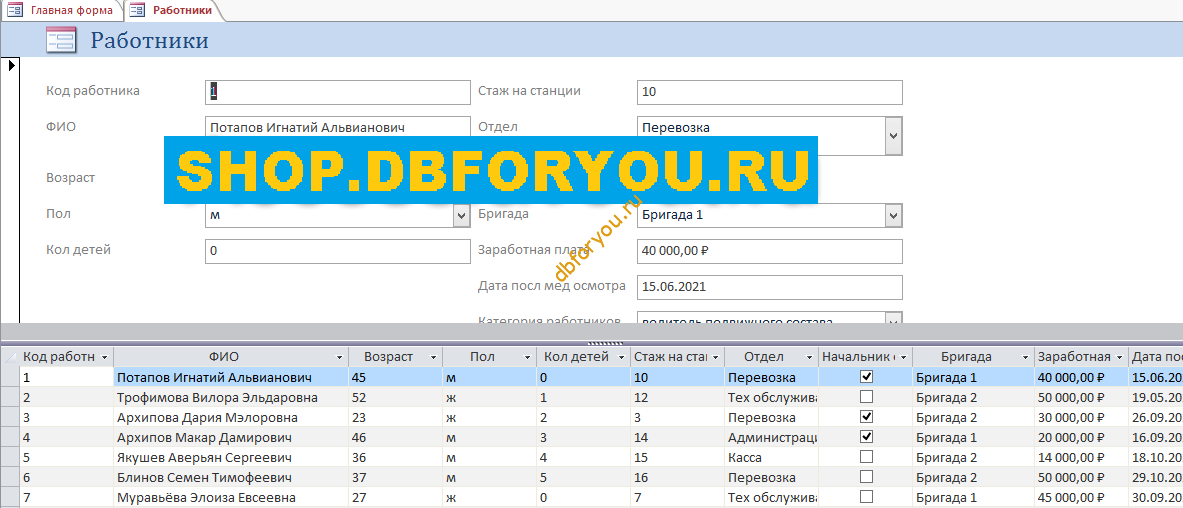The height and width of the screenshot is (508, 1183).
Task: Select row selector for record 2
Action: coord(10,397)
